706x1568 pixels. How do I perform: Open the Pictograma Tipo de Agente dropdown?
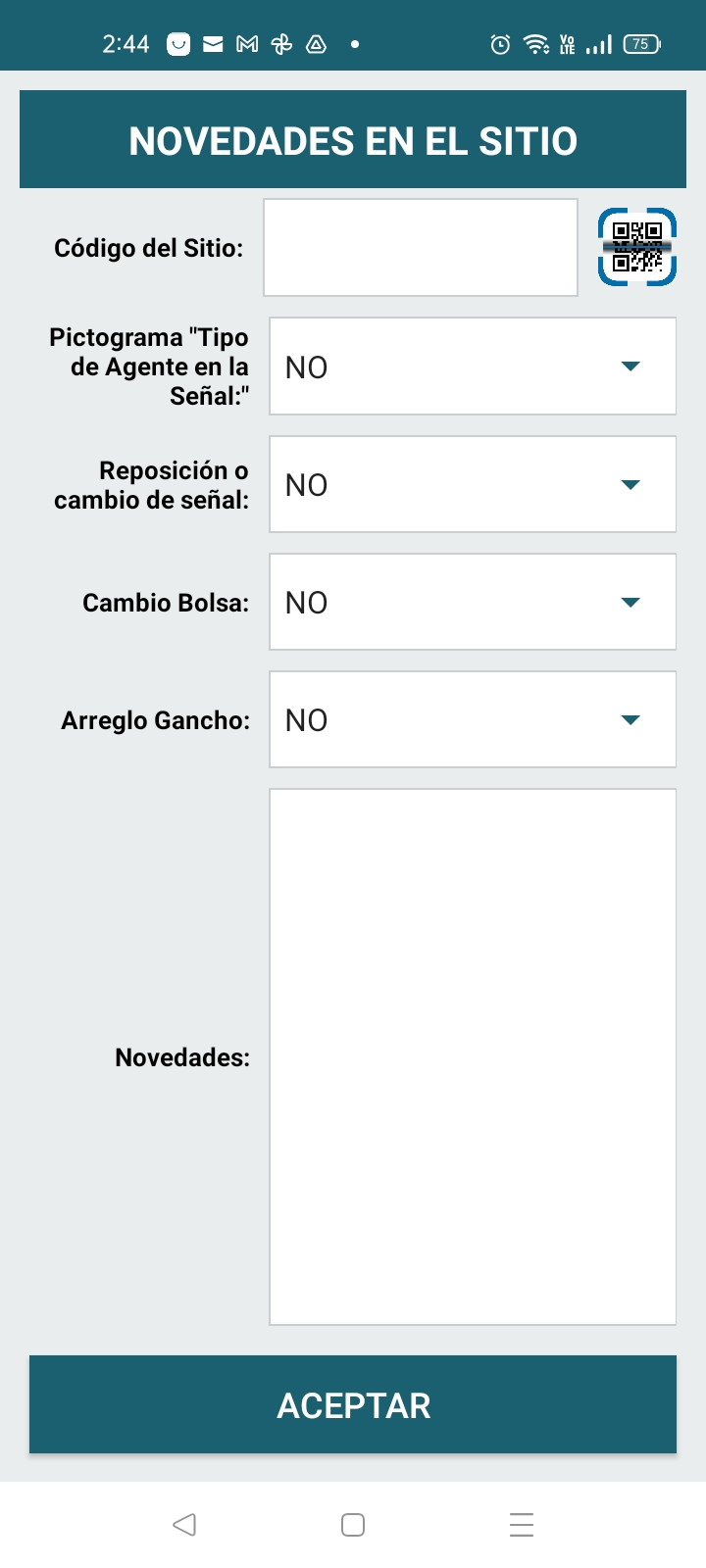473,367
